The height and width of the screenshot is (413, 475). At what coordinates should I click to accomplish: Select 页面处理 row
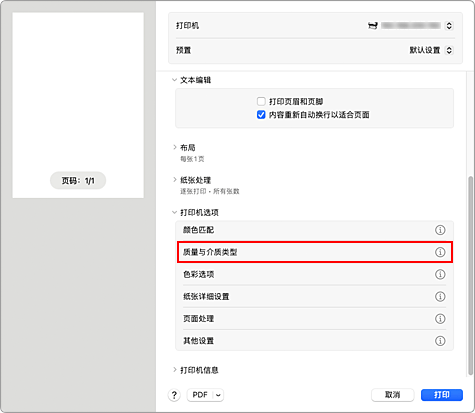(314, 319)
